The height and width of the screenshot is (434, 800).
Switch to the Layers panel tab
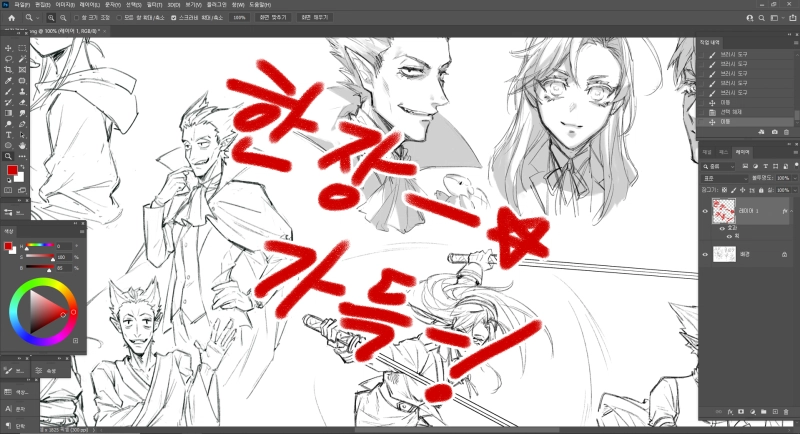pos(742,152)
